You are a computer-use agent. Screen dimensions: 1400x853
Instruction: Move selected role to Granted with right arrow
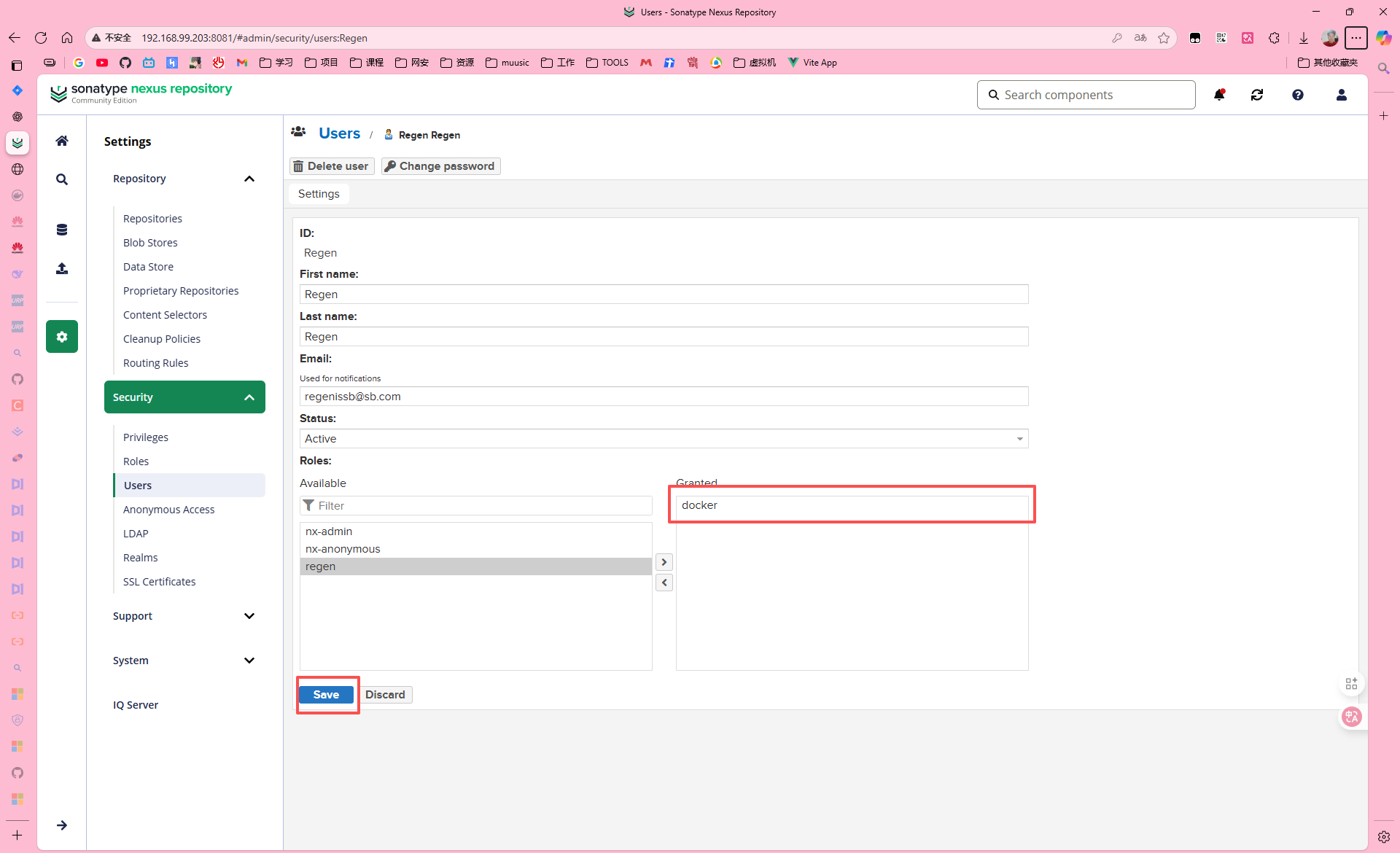point(664,562)
